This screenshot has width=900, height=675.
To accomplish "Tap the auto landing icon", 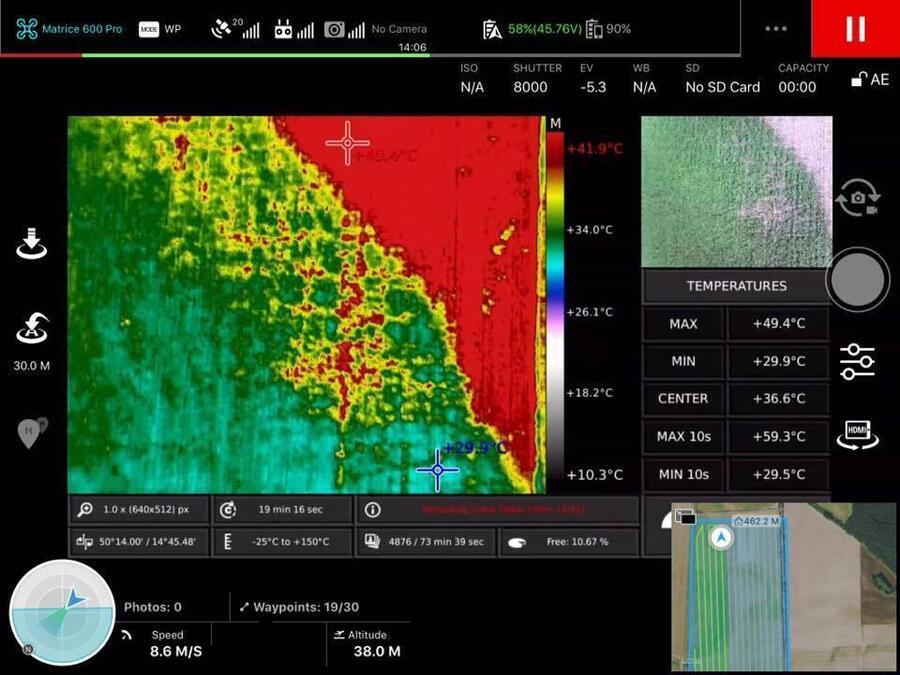I will click(x=32, y=243).
